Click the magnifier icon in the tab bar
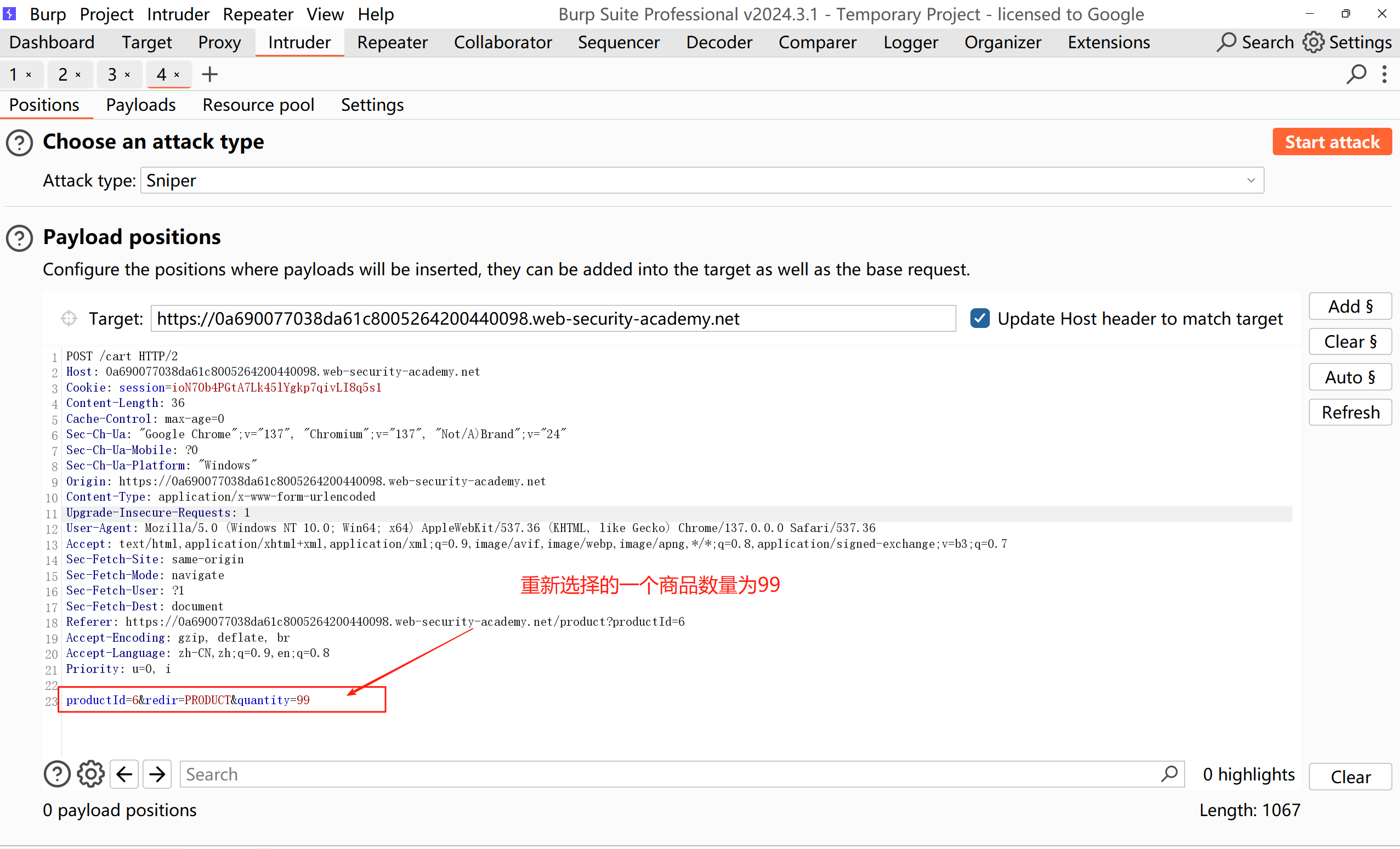The height and width of the screenshot is (849, 1400). 1356,75
